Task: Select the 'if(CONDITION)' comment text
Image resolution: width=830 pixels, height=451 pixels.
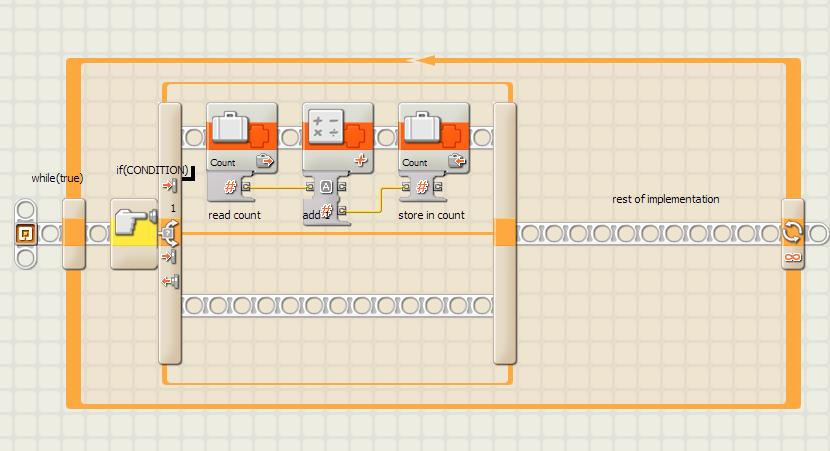Action: 151,169
